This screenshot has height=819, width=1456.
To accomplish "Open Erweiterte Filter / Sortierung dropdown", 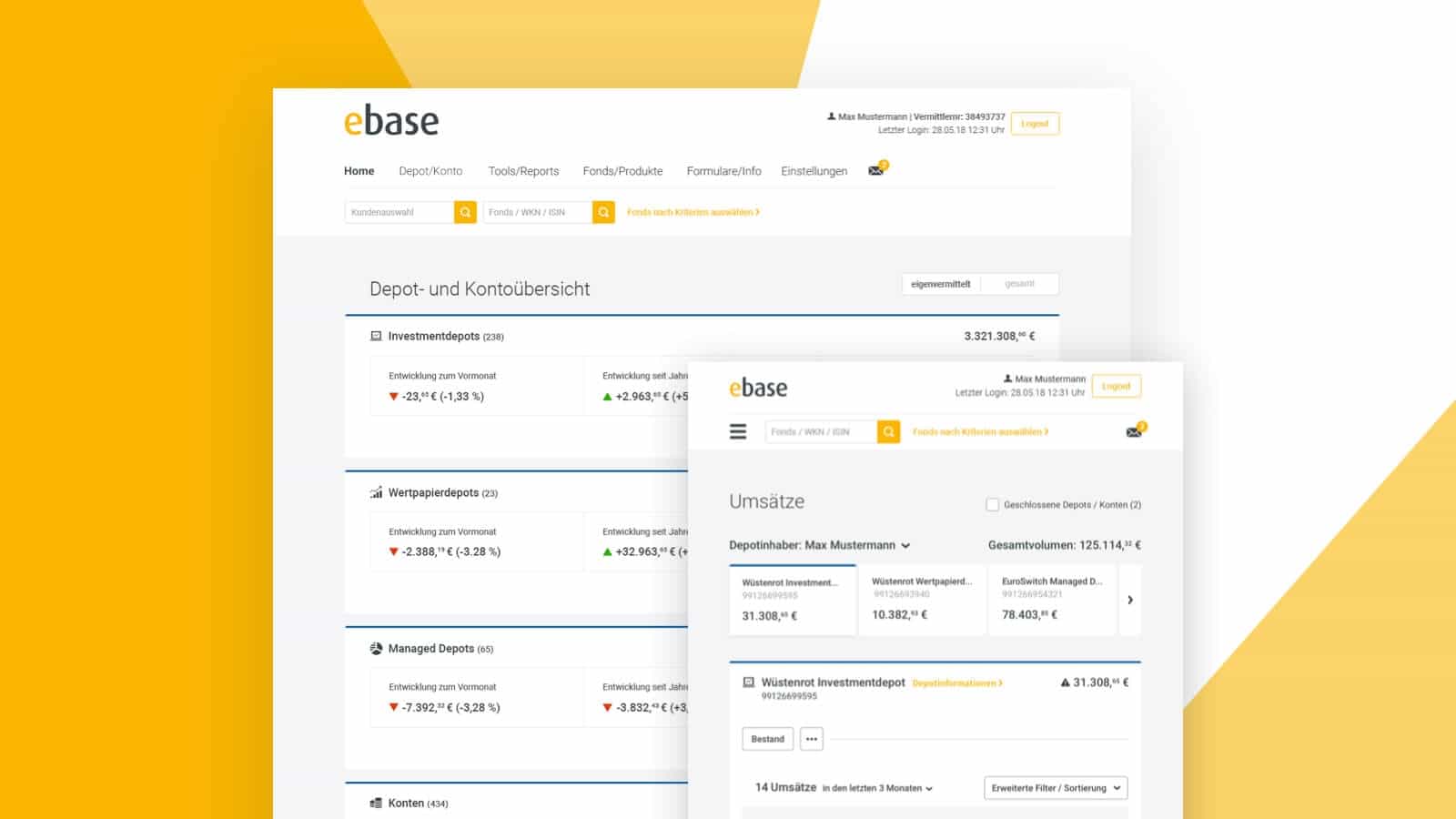I will click(x=1057, y=788).
